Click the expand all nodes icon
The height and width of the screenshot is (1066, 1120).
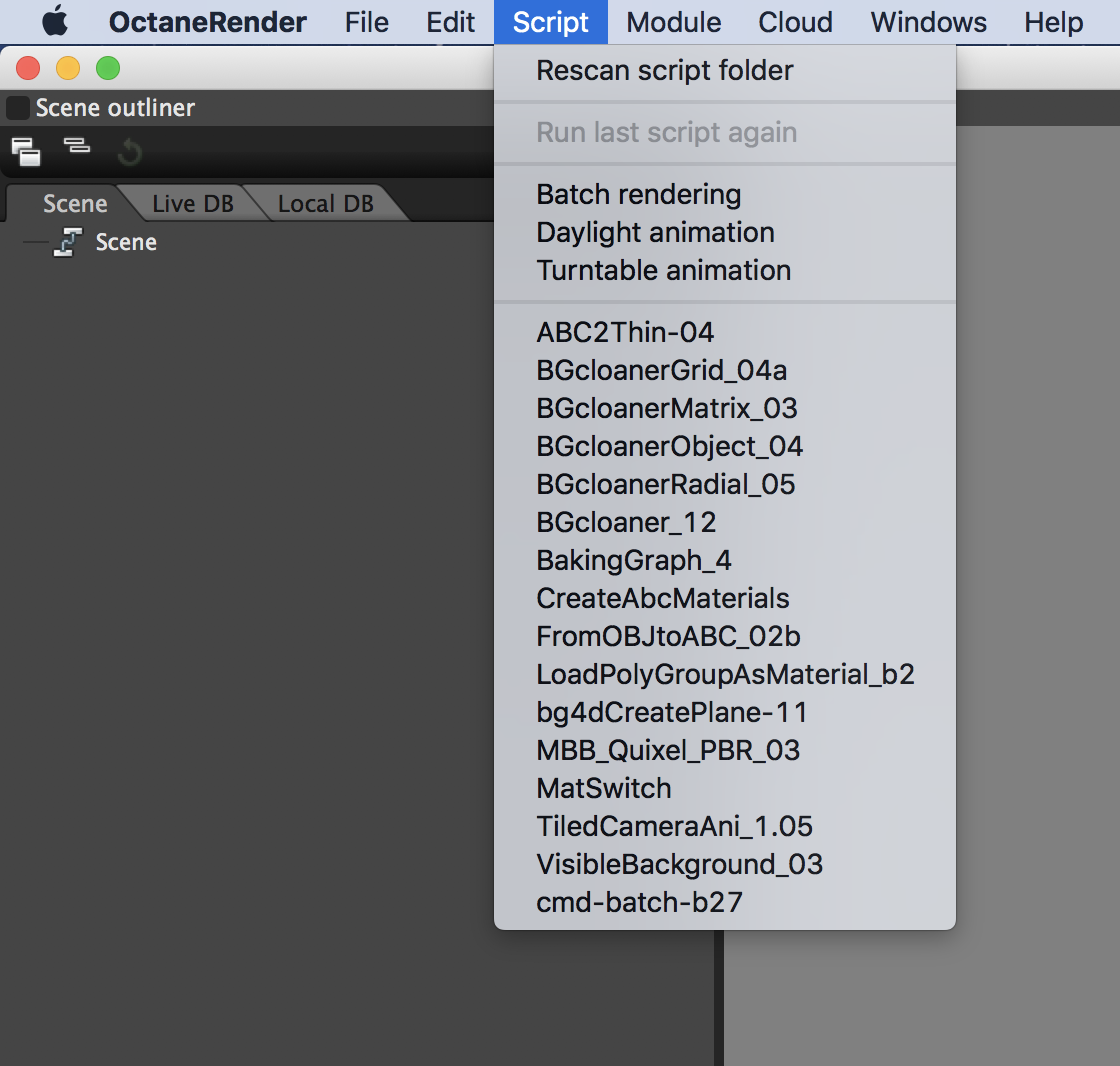[26, 151]
